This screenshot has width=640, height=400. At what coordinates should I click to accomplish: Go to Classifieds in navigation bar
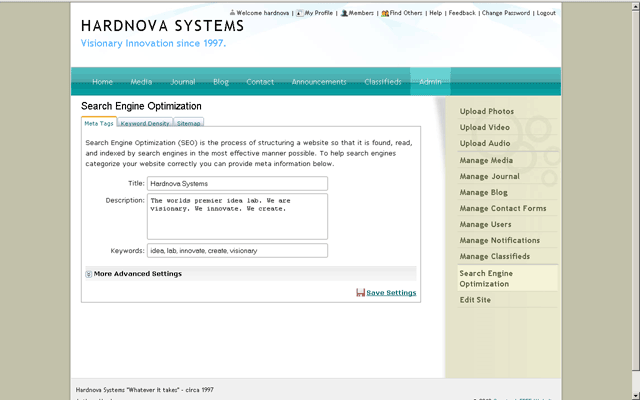pyautogui.click(x=383, y=82)
